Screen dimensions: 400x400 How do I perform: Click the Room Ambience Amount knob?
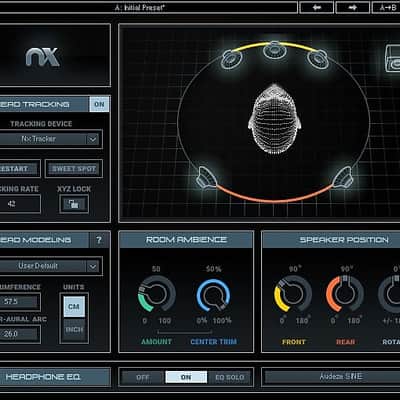click(157, 294)
